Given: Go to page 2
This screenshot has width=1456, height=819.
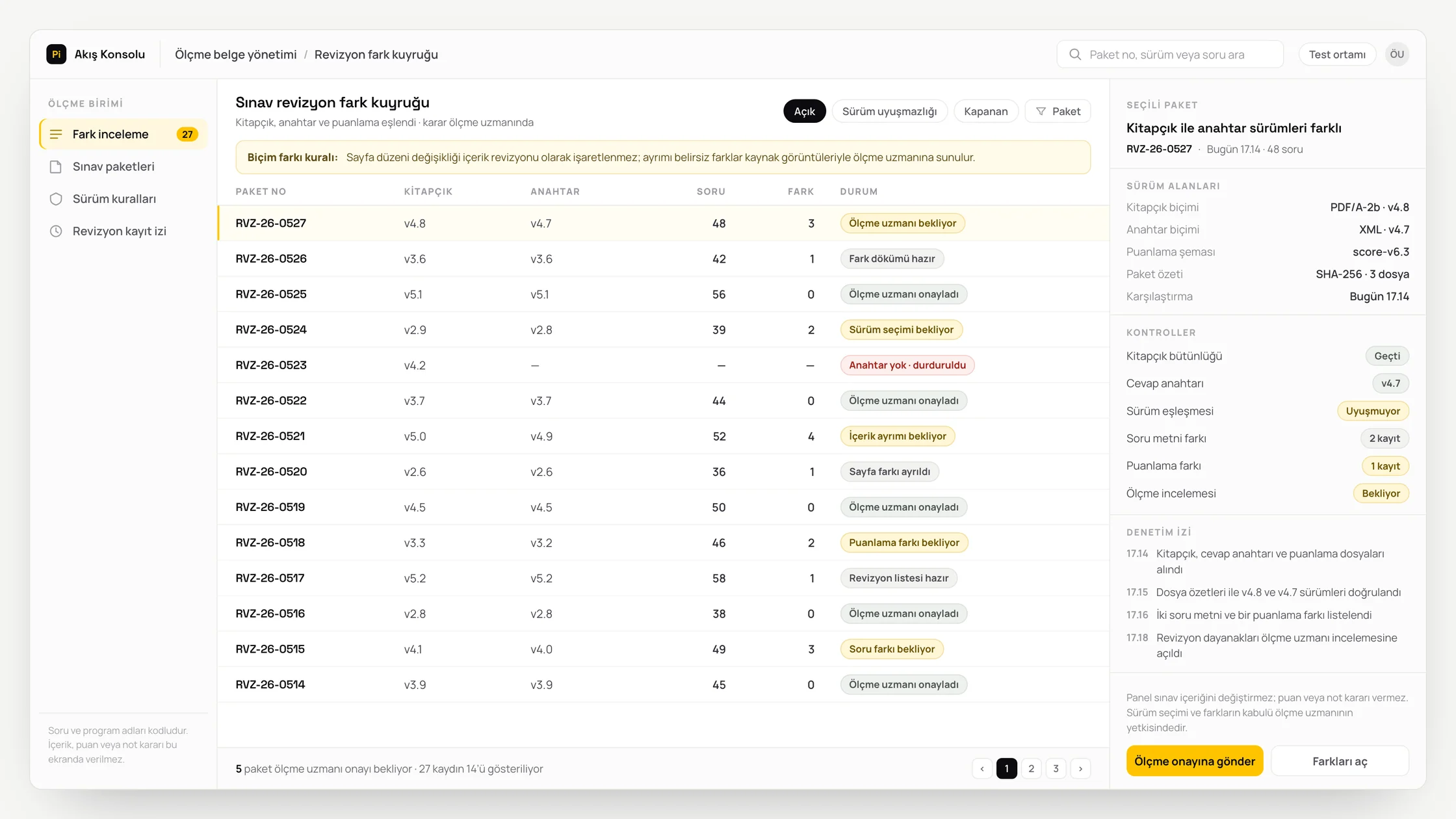Looking at the screenshot, I should point(1031,769).
